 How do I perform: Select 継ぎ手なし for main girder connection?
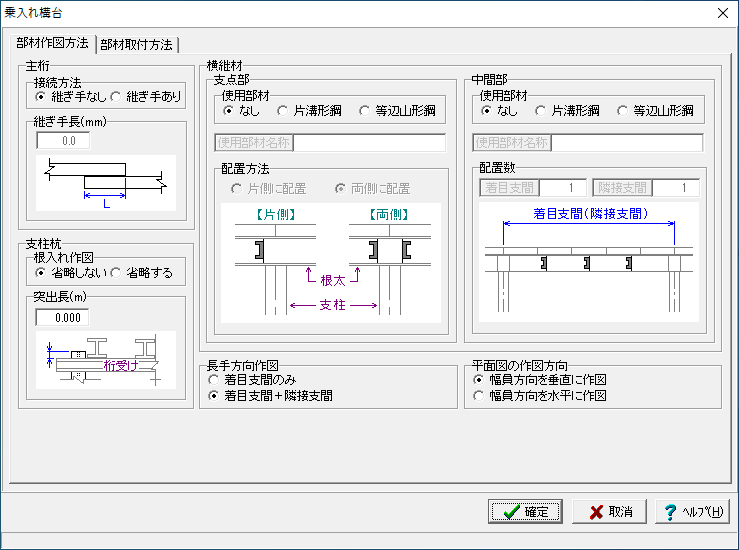[71, 97]
